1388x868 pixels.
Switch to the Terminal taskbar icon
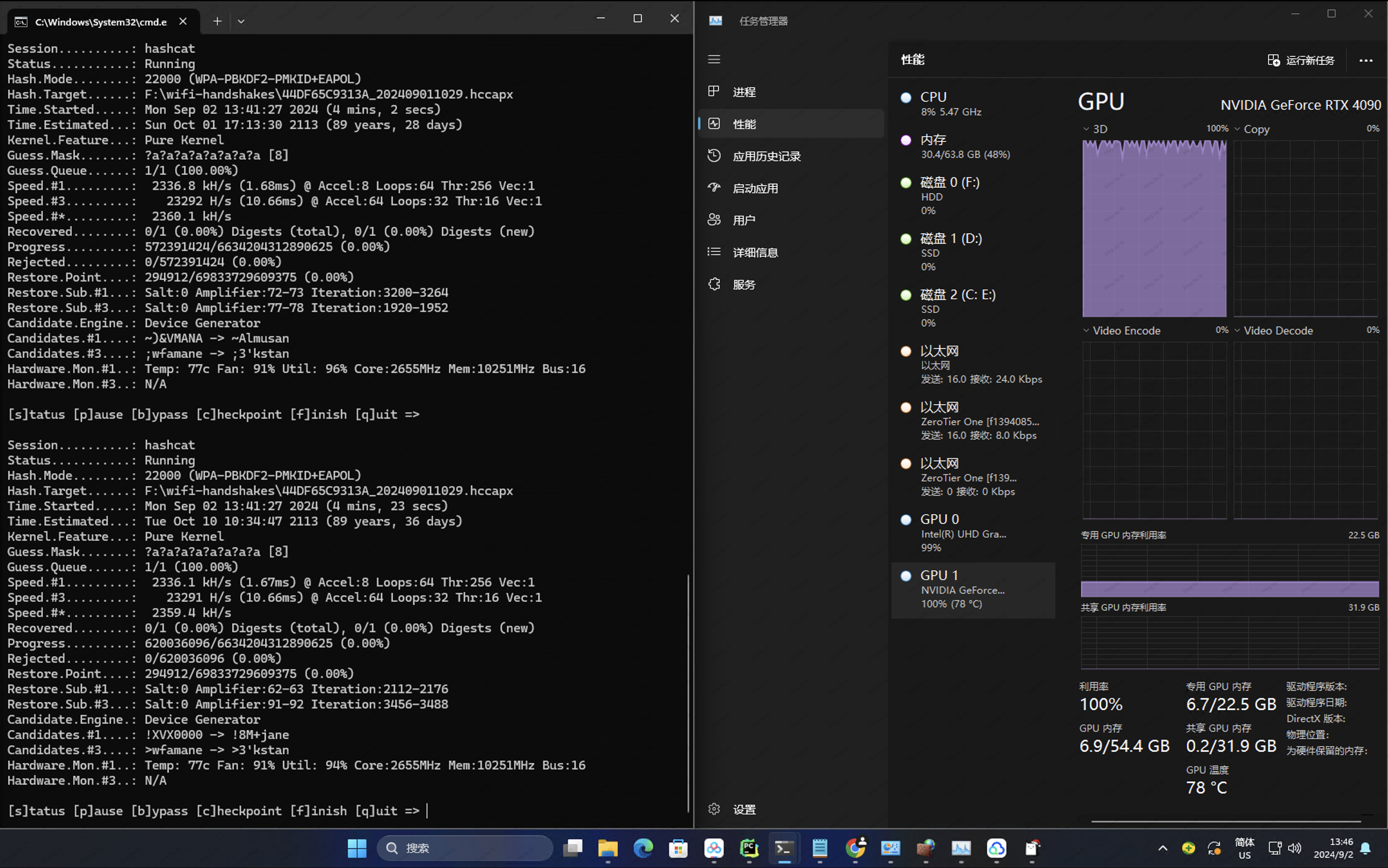coord(784,848)
